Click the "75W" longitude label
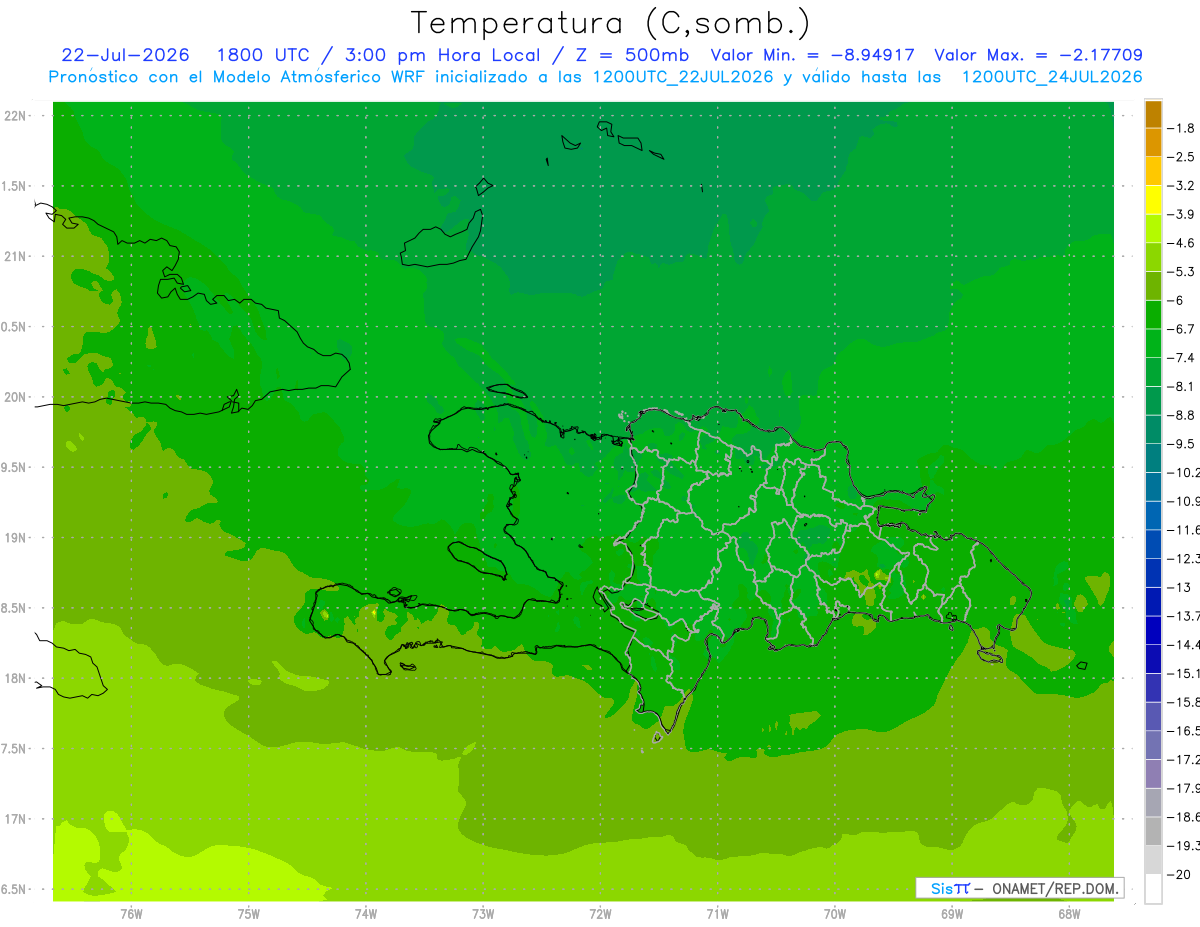 248,913
